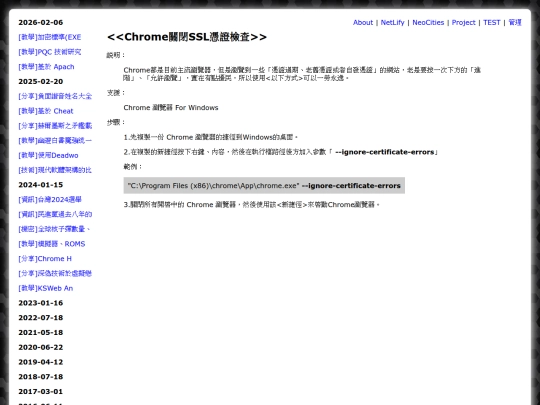
Task: Expand the 2017-03-01 date group
Action: click(x=41, y=392)
